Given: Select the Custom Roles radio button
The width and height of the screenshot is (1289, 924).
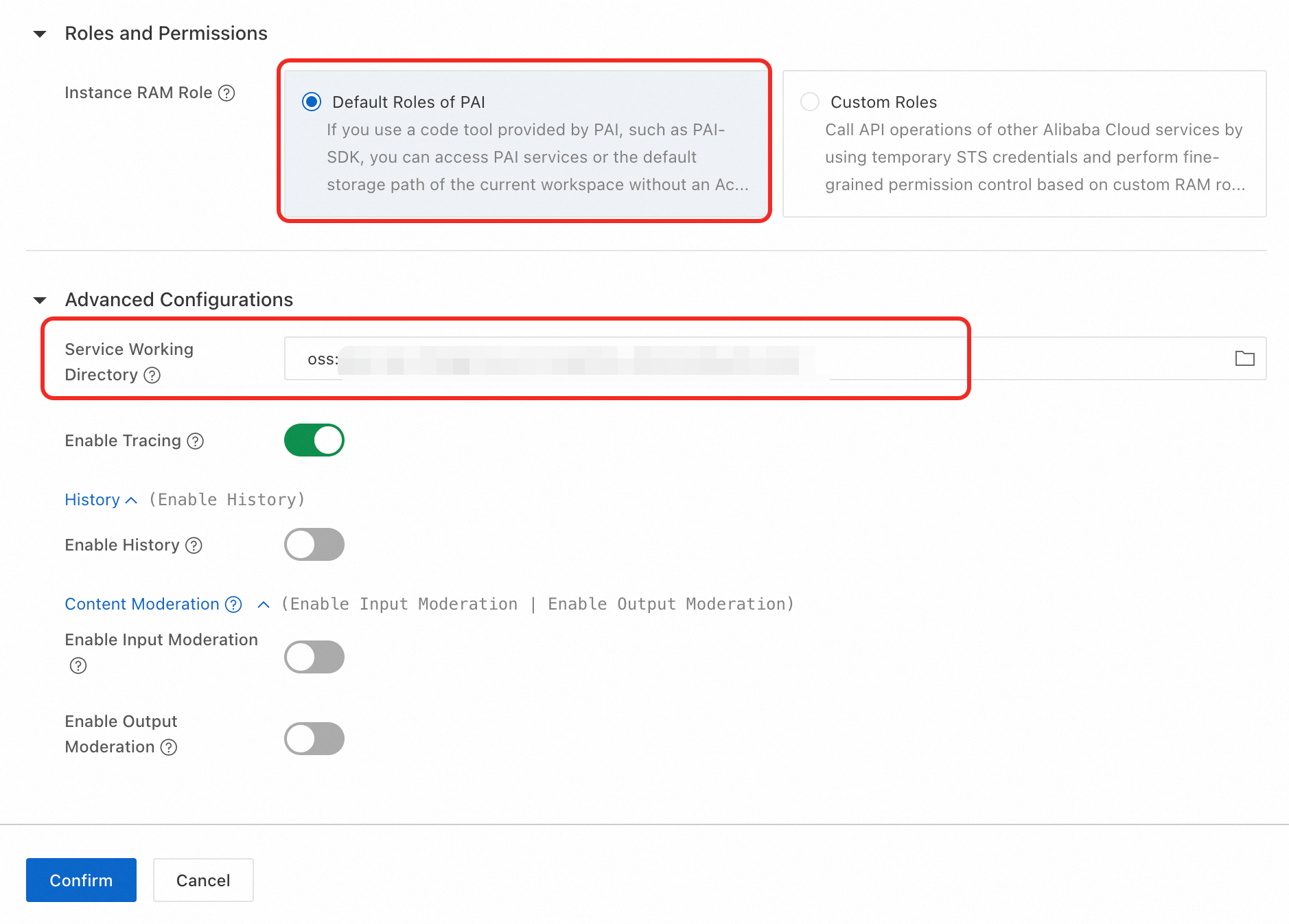Looking at the screenshot, I should pos(810,102).
